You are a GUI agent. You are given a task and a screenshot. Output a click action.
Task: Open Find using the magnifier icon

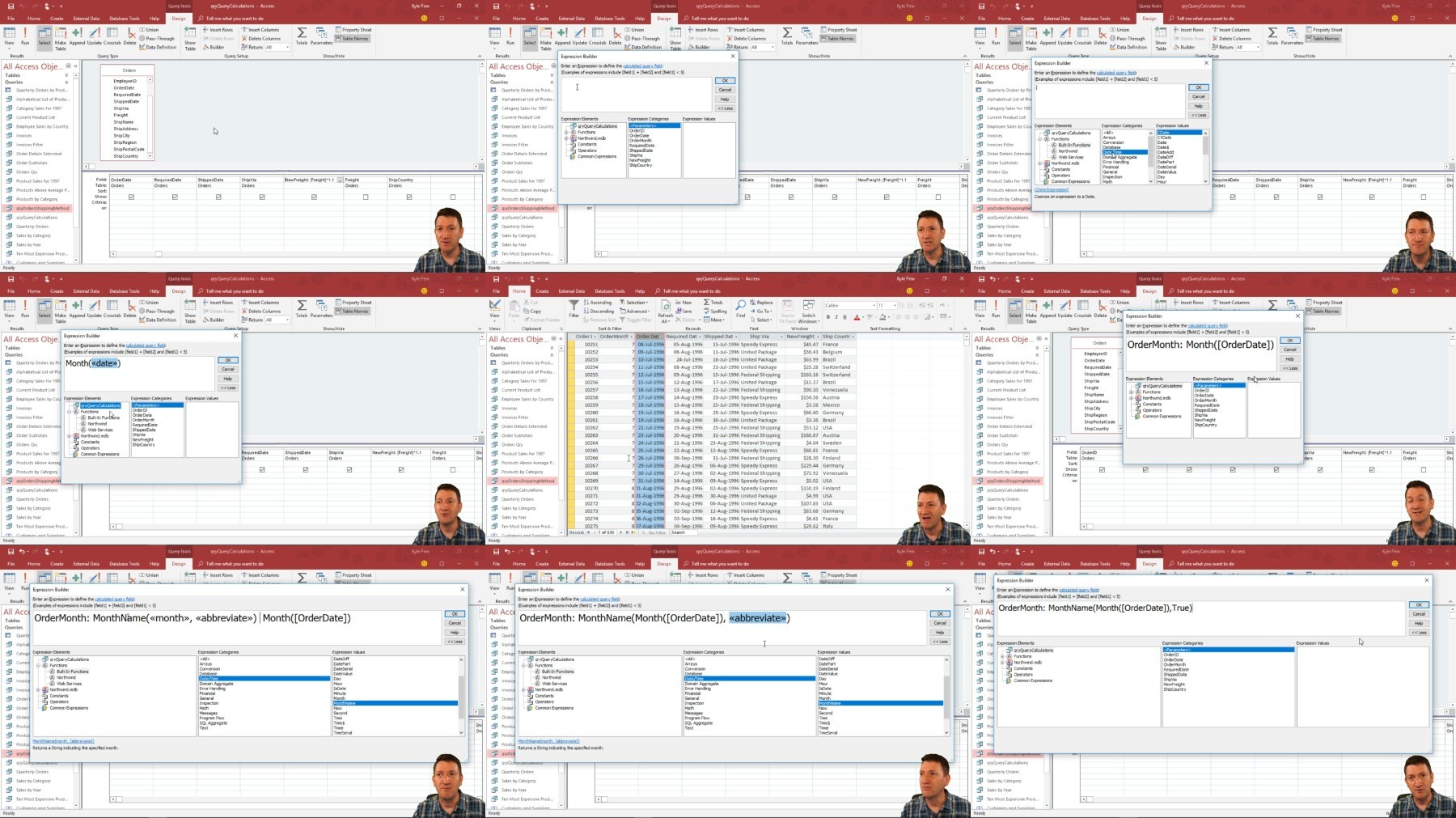[x=740, y=307]
